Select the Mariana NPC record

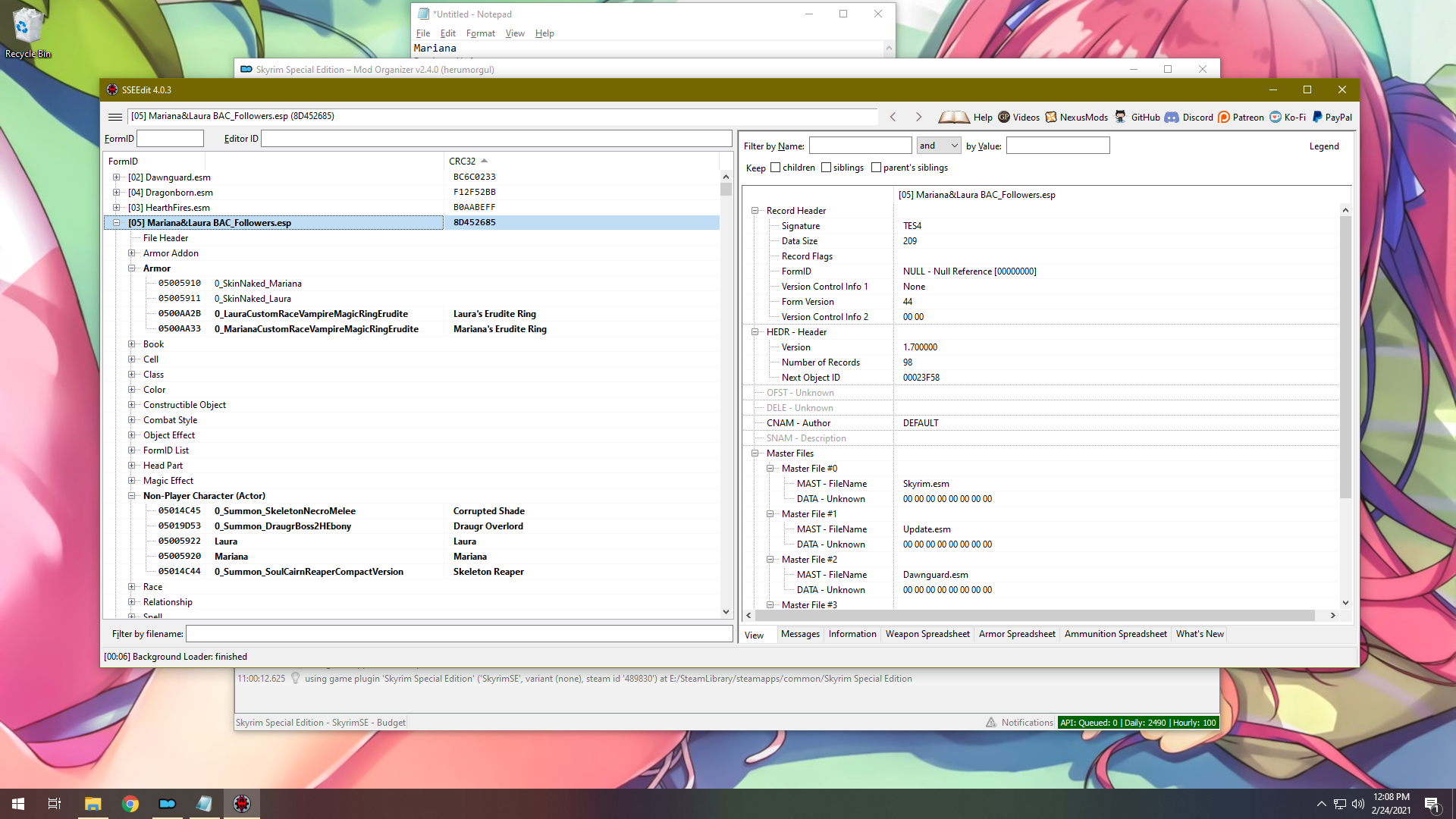click(413, 557)
